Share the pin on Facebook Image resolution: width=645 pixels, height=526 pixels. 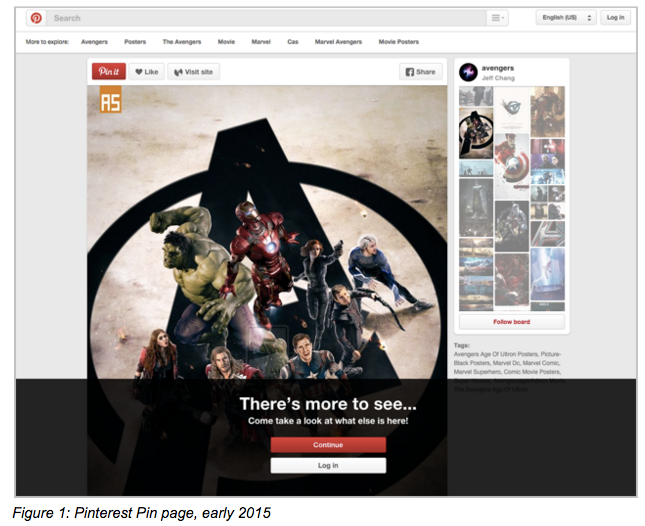click(420, 72)
